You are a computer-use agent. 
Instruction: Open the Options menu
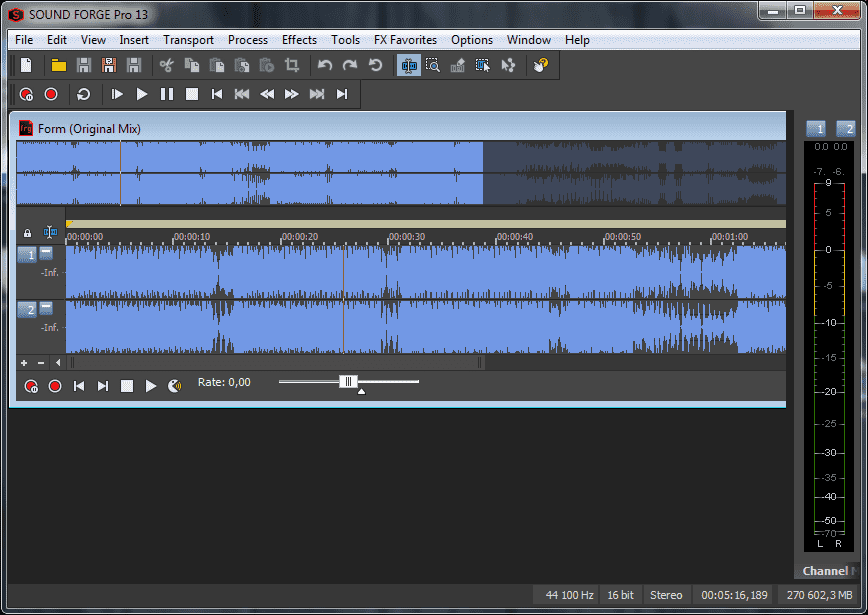point(472,40)
